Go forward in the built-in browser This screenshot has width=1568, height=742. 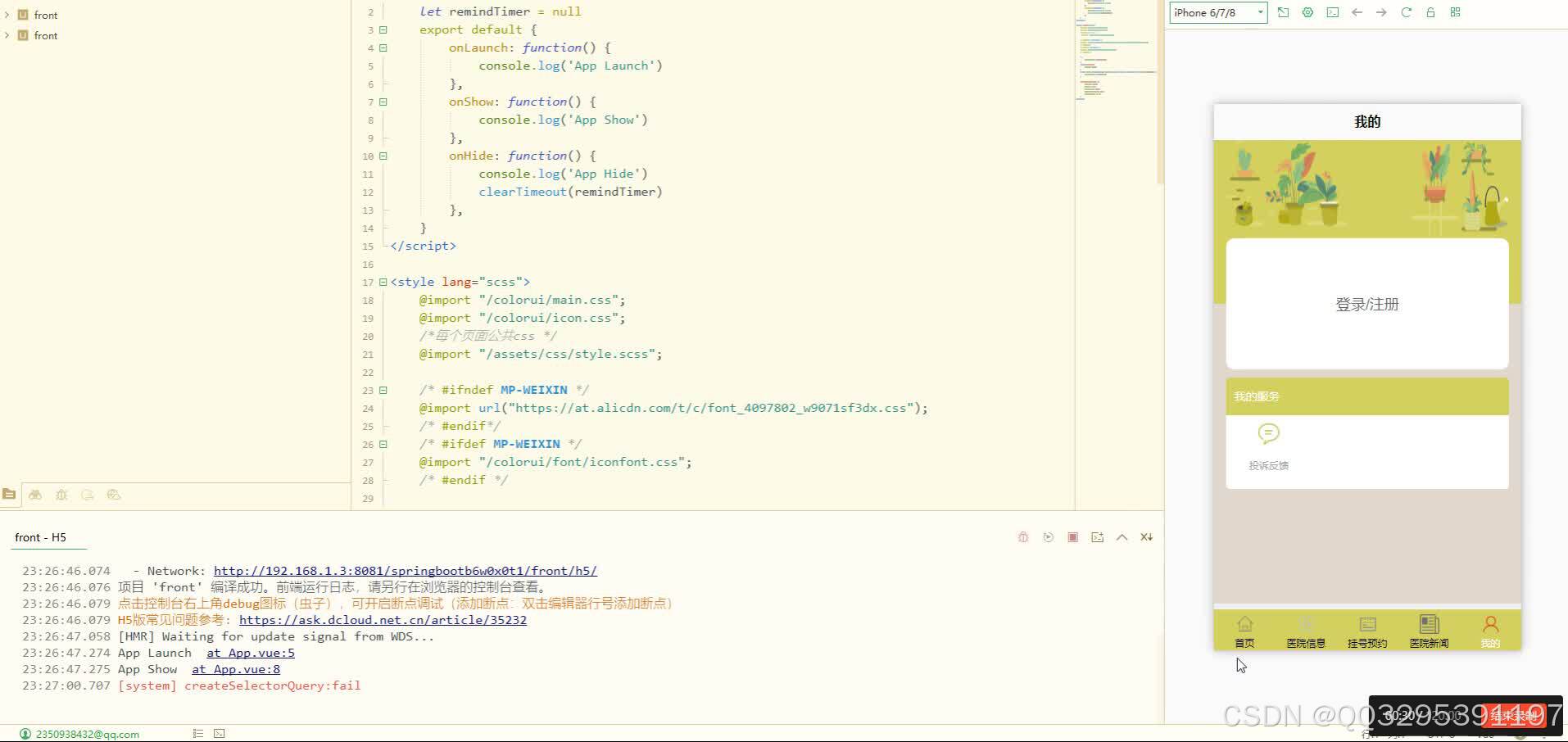pyautogui.click(x=1382, y=12)
